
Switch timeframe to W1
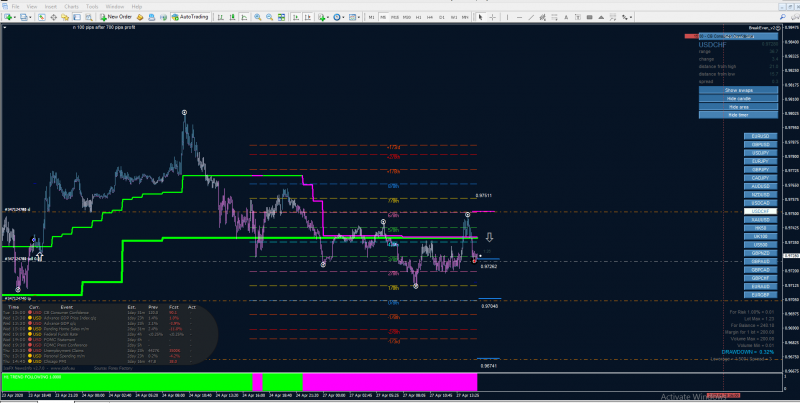coord(454,17)
